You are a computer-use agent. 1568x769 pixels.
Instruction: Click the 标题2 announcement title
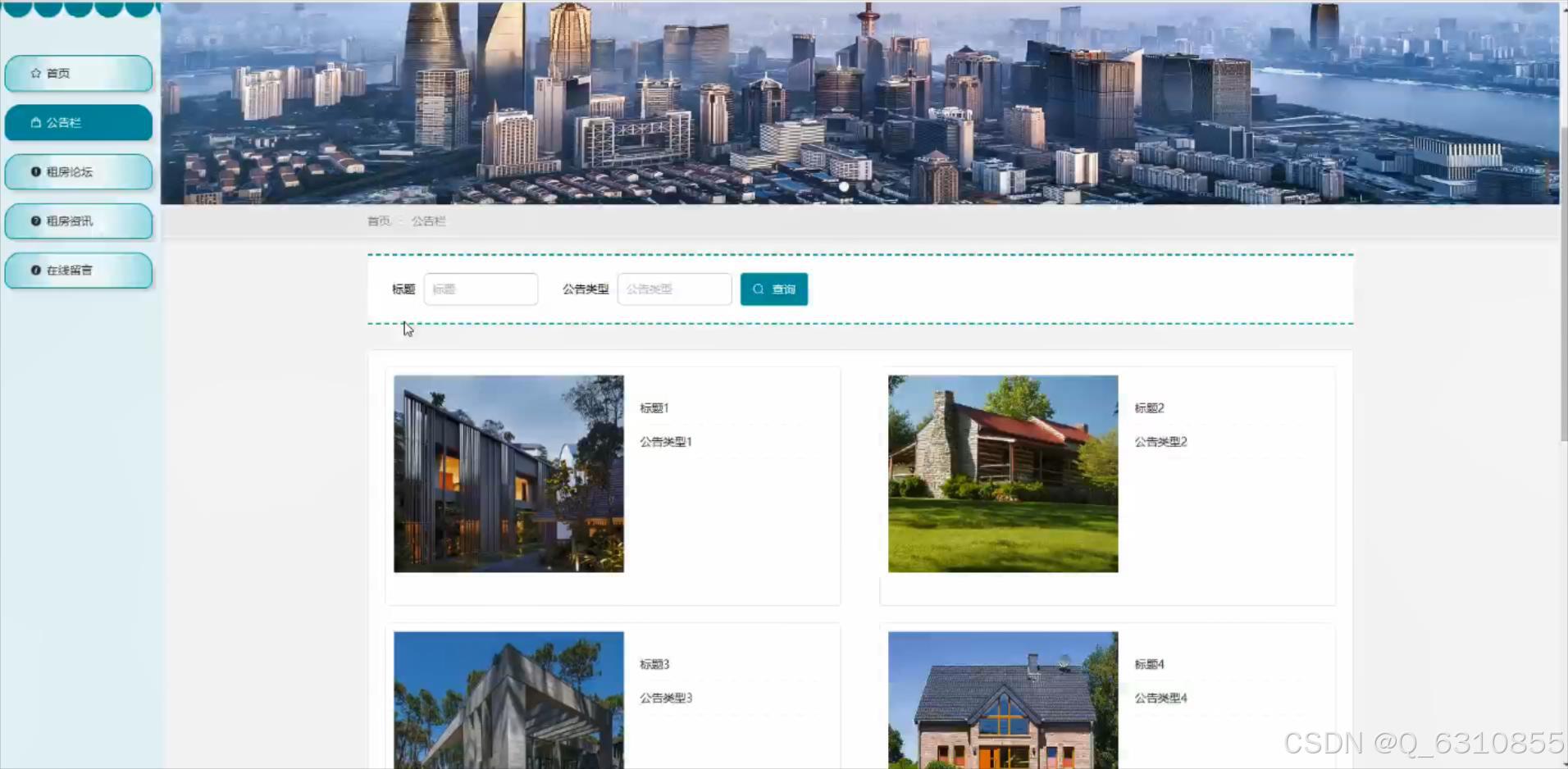[x=1149, y=407]
